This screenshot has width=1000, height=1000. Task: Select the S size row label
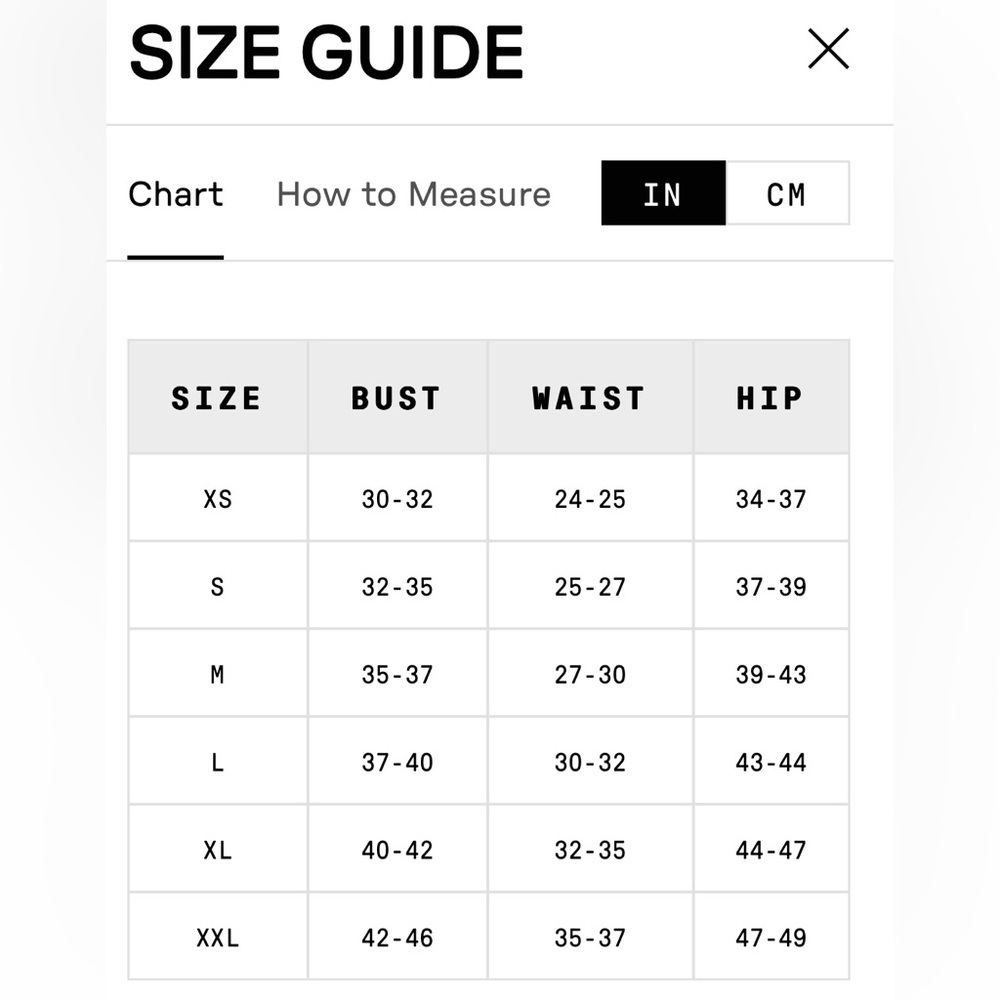pyautogui.click(x=217, y=586)
